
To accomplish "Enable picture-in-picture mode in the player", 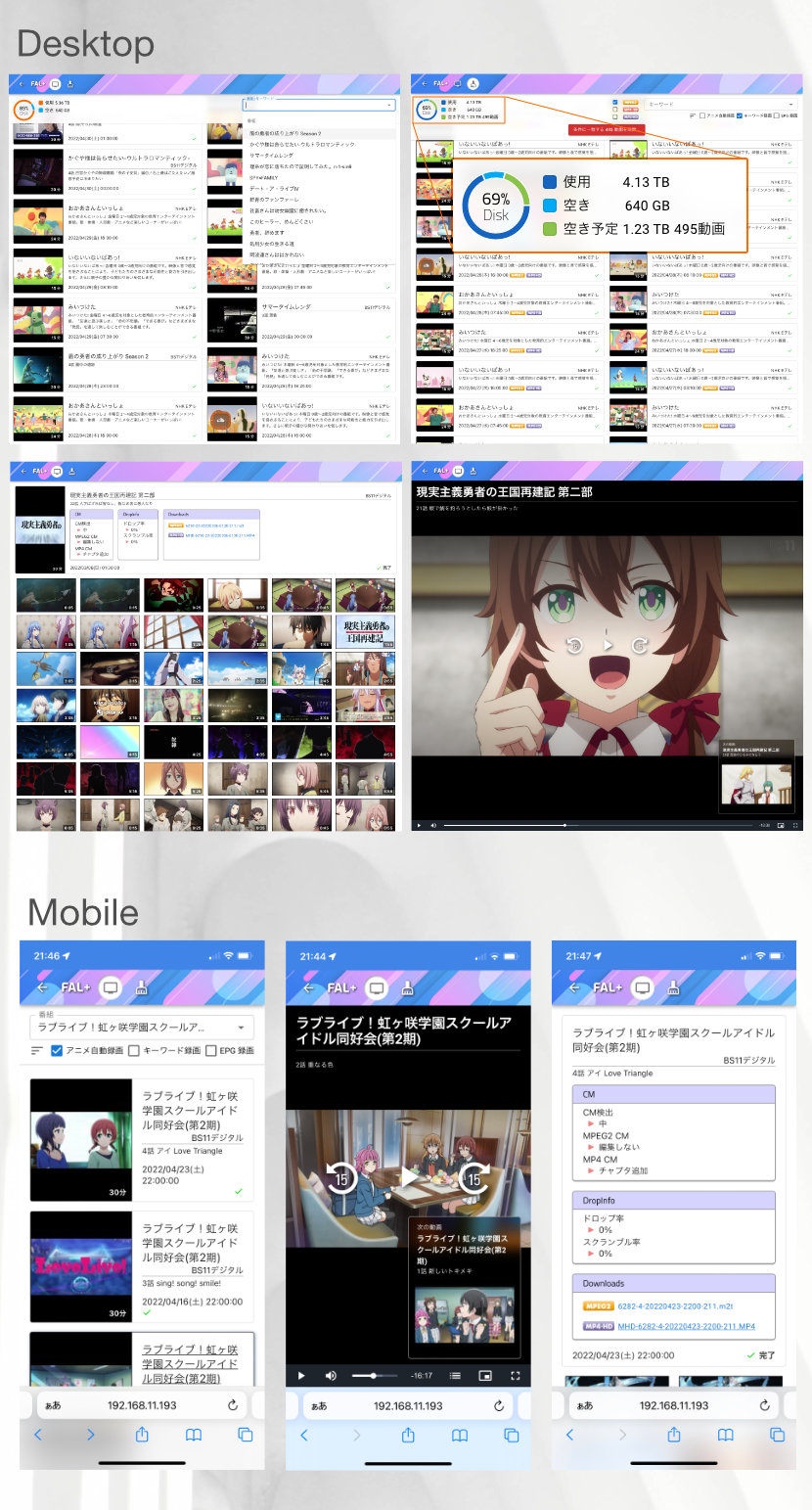I will [486, 1374].
